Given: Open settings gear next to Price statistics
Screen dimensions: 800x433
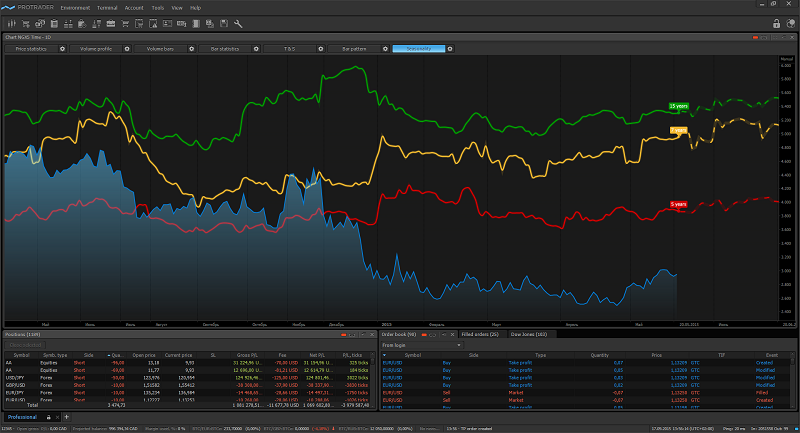Looking at the screenshot, I should coord(62,48).
